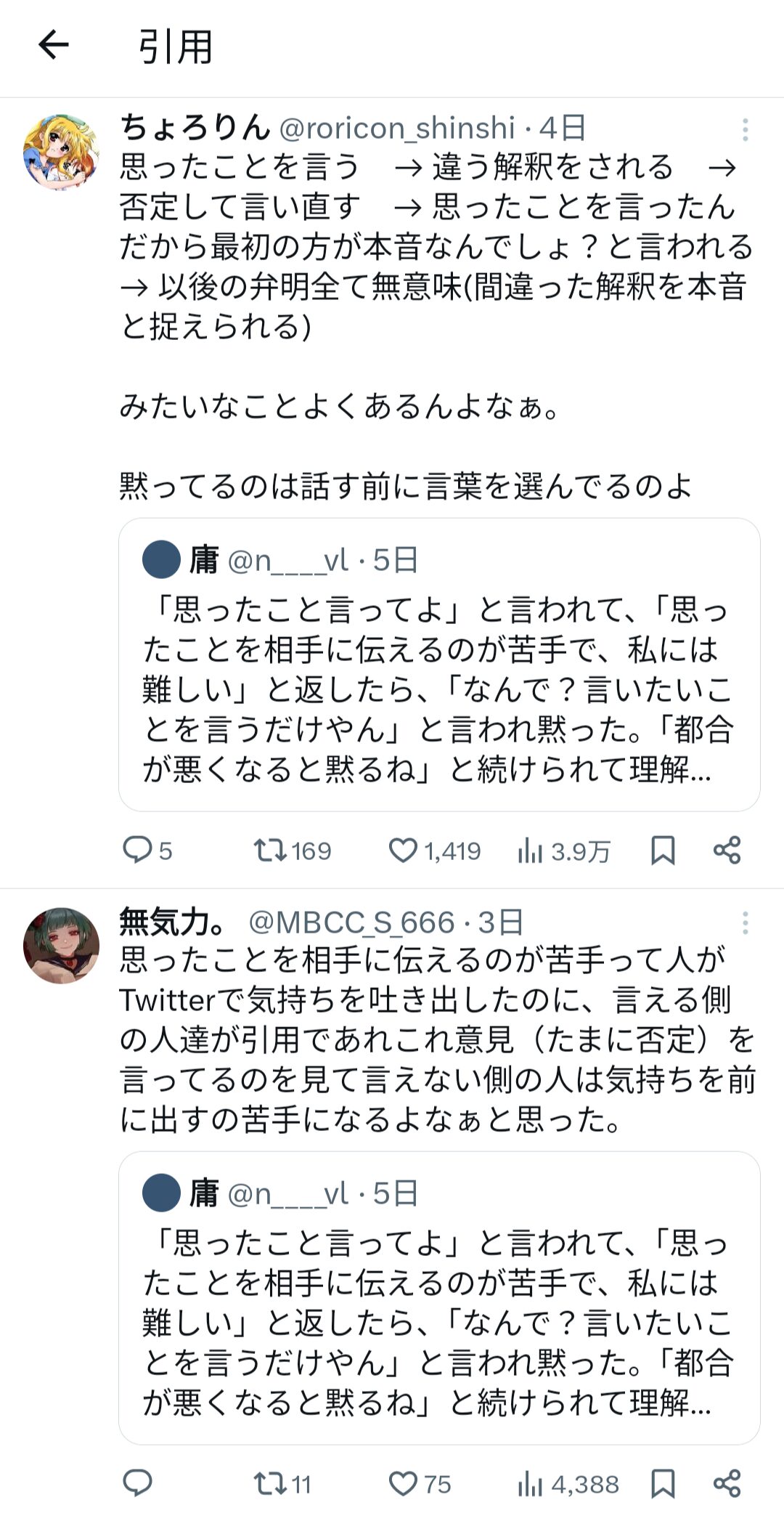Open @roricon_shinshi username link

tap(397, 128)
